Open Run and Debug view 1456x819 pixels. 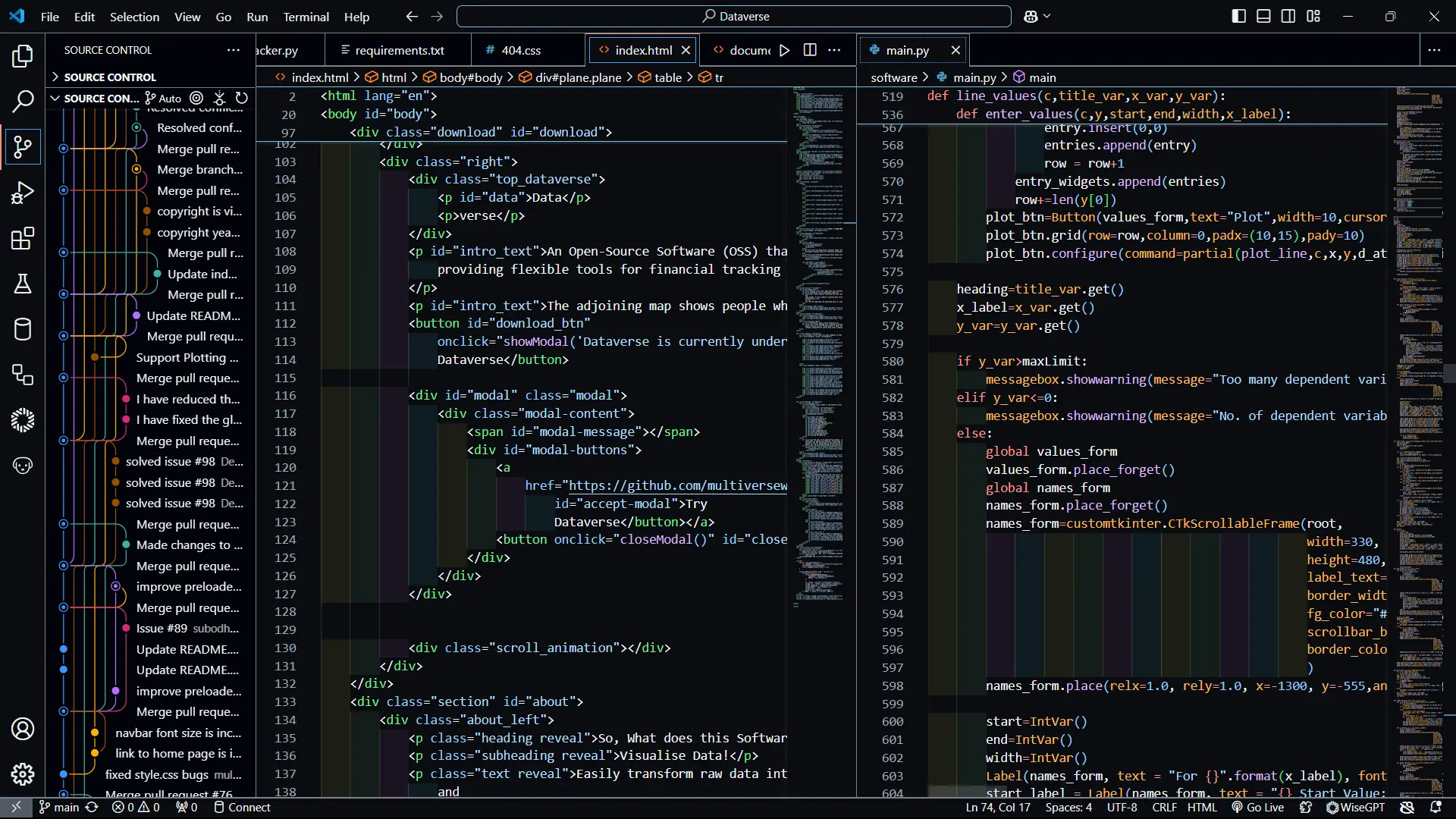point(23,193)
